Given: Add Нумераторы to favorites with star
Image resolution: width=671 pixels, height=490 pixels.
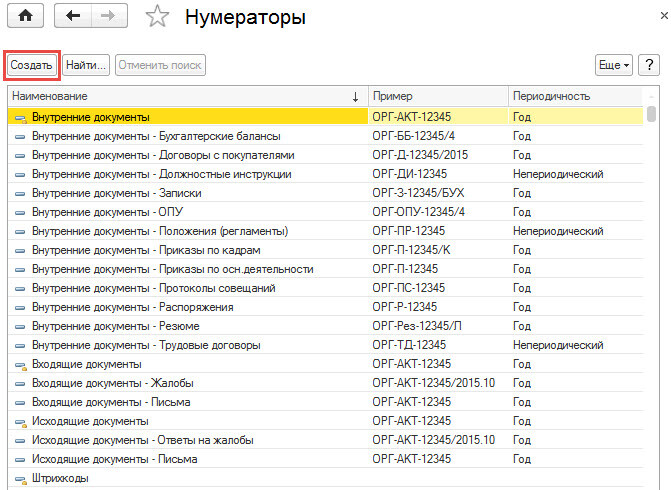Looking at the screenshot, I should (157, 17).
